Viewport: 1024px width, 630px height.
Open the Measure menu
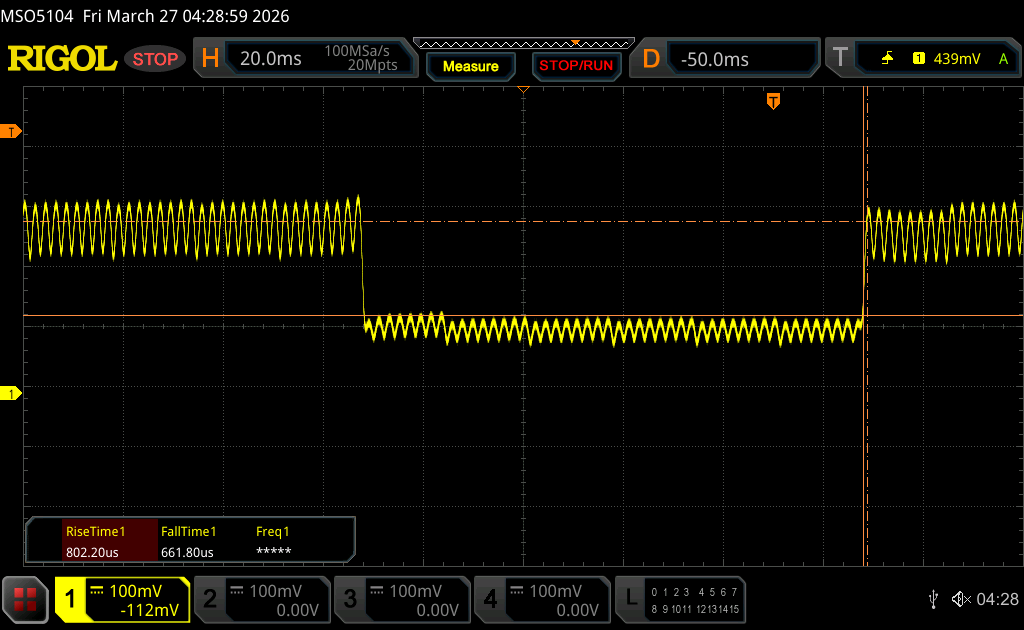pos(470,66)
